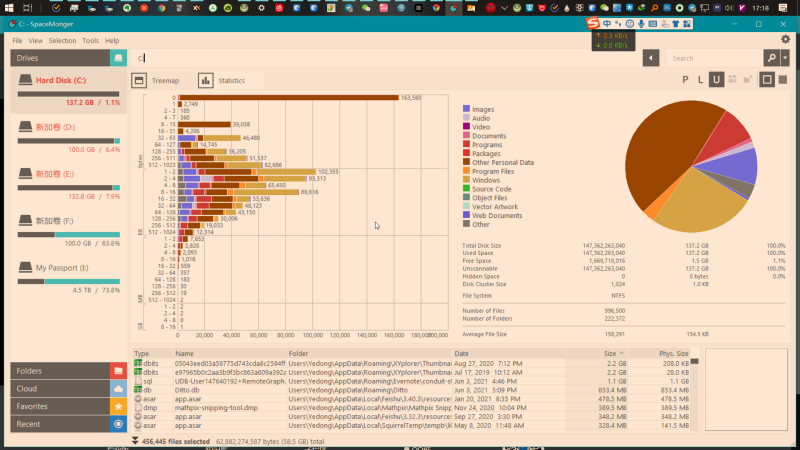Click the path input field
This screenshot has height=450, width=800.
386,58
